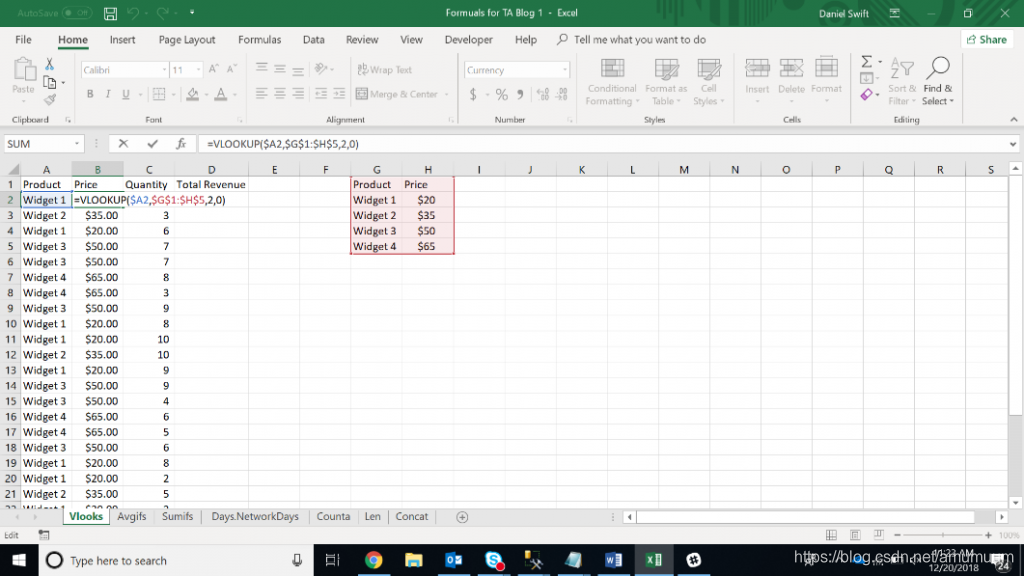This screenshot has height=576, width=1024.
Task: Open the Name Box dropdown showing SUM
Action: (x=76, y=144)
